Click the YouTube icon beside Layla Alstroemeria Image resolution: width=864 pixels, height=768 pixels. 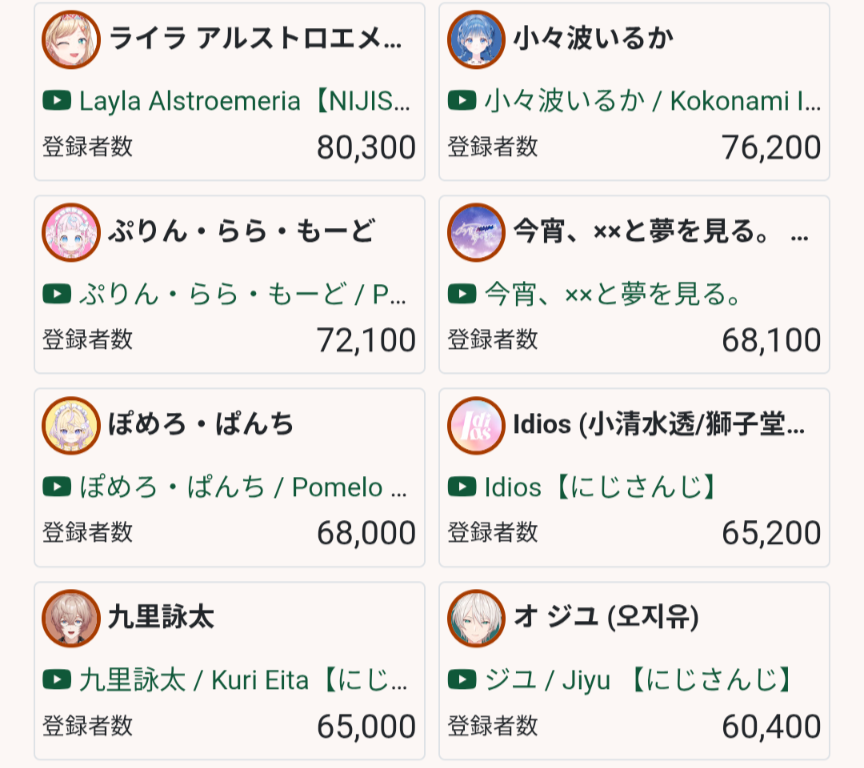pyautogui.click(x=57, y=101)
